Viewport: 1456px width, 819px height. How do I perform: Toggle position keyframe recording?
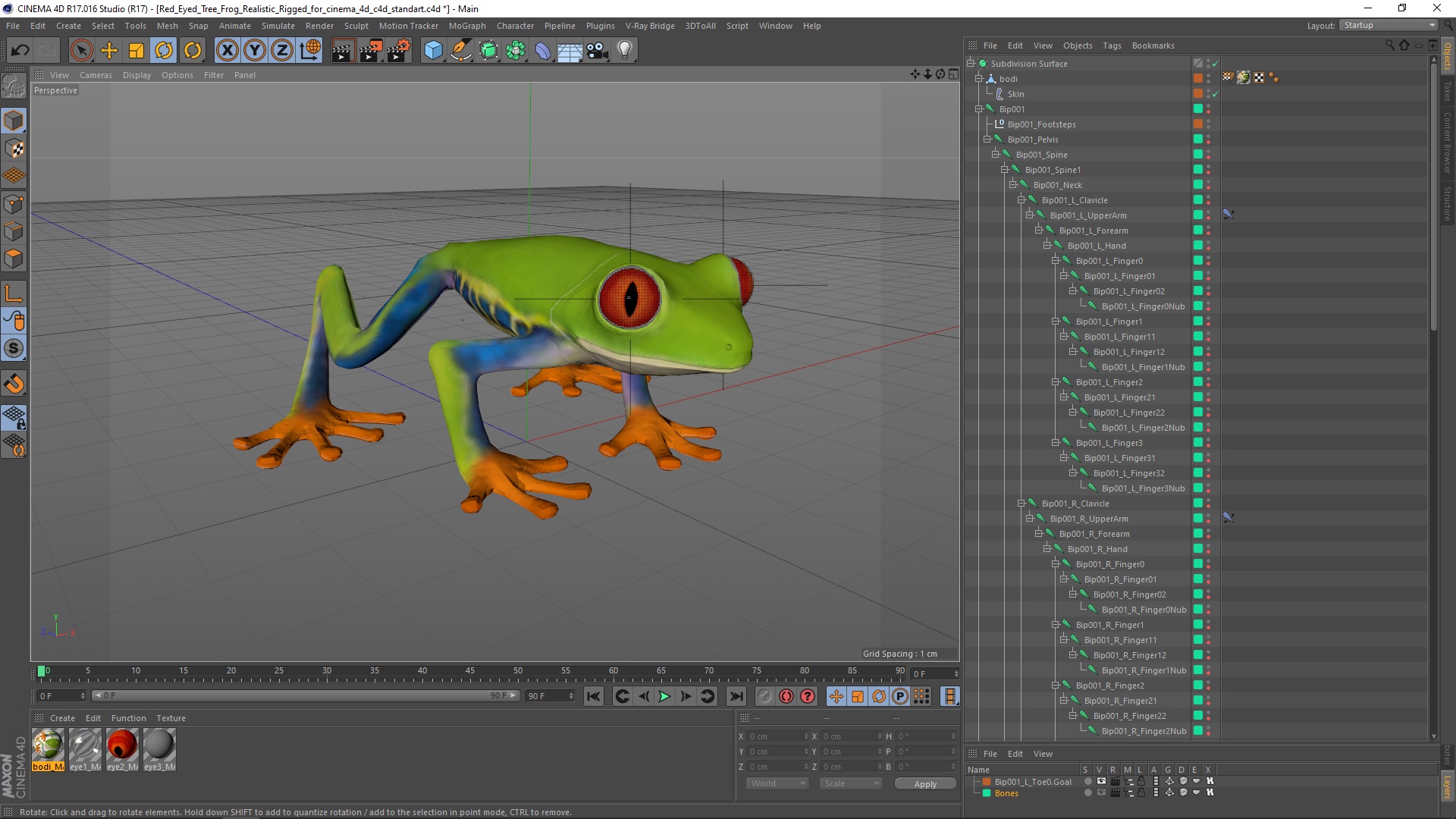point(836,696)
